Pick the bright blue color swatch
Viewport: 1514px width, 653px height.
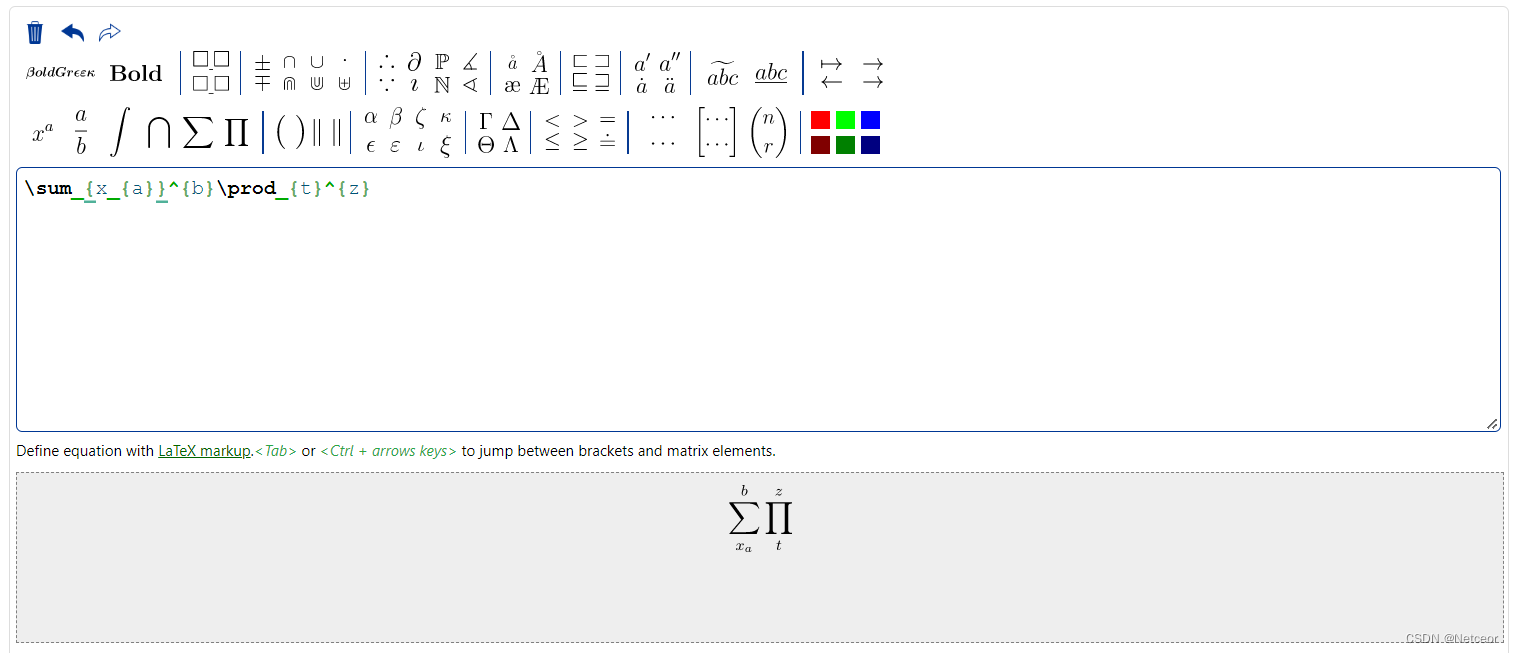tap(870, 120)
